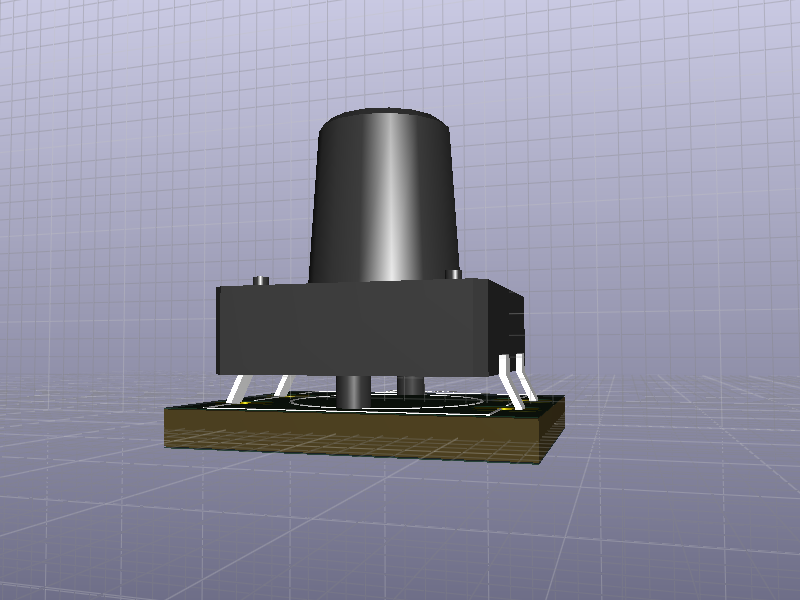Click the rectangular black switch body front face
This screenshot has height=600, width=800.
[353, 328]
